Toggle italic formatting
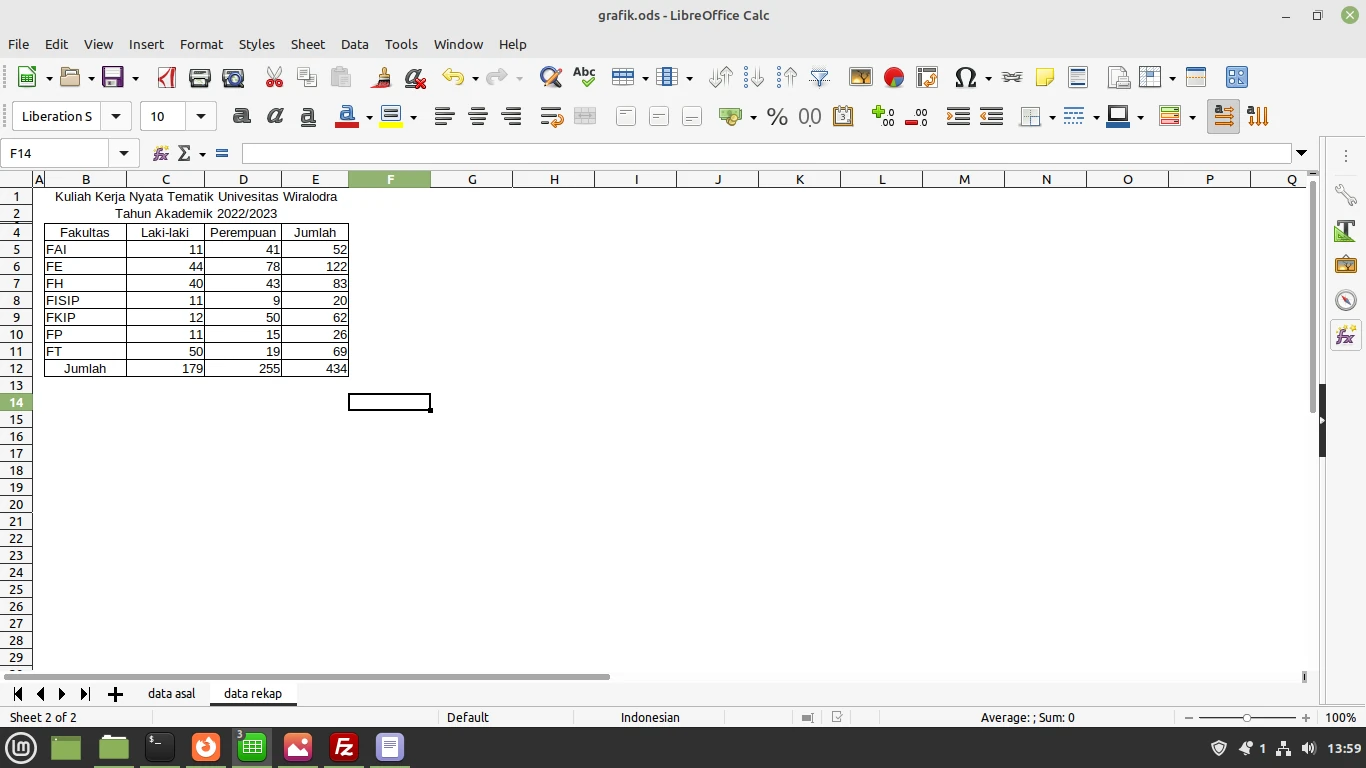 (x=275, y=116)
